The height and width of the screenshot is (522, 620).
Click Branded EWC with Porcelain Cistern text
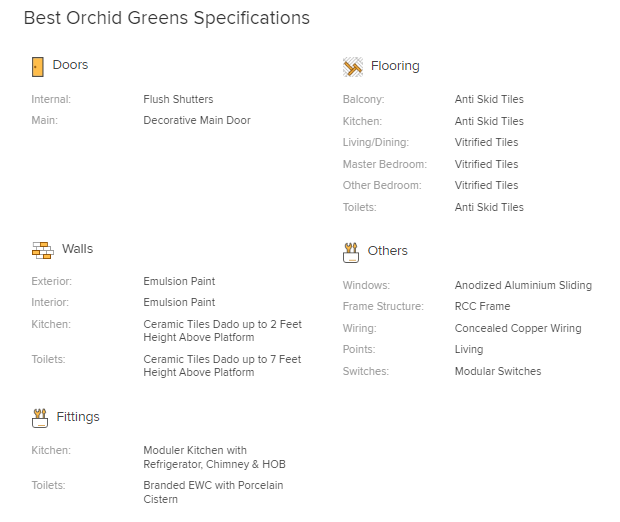(x=213, y=492)
